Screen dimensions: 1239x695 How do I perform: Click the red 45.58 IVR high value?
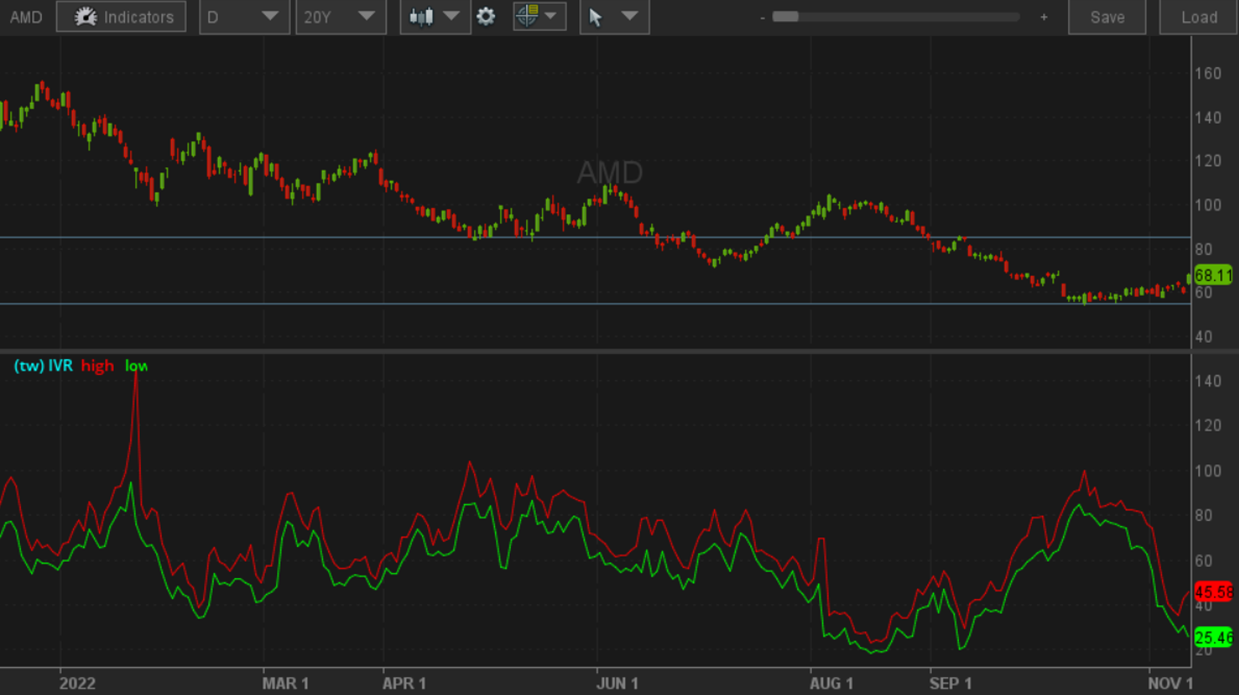(x=1213, y=591)
